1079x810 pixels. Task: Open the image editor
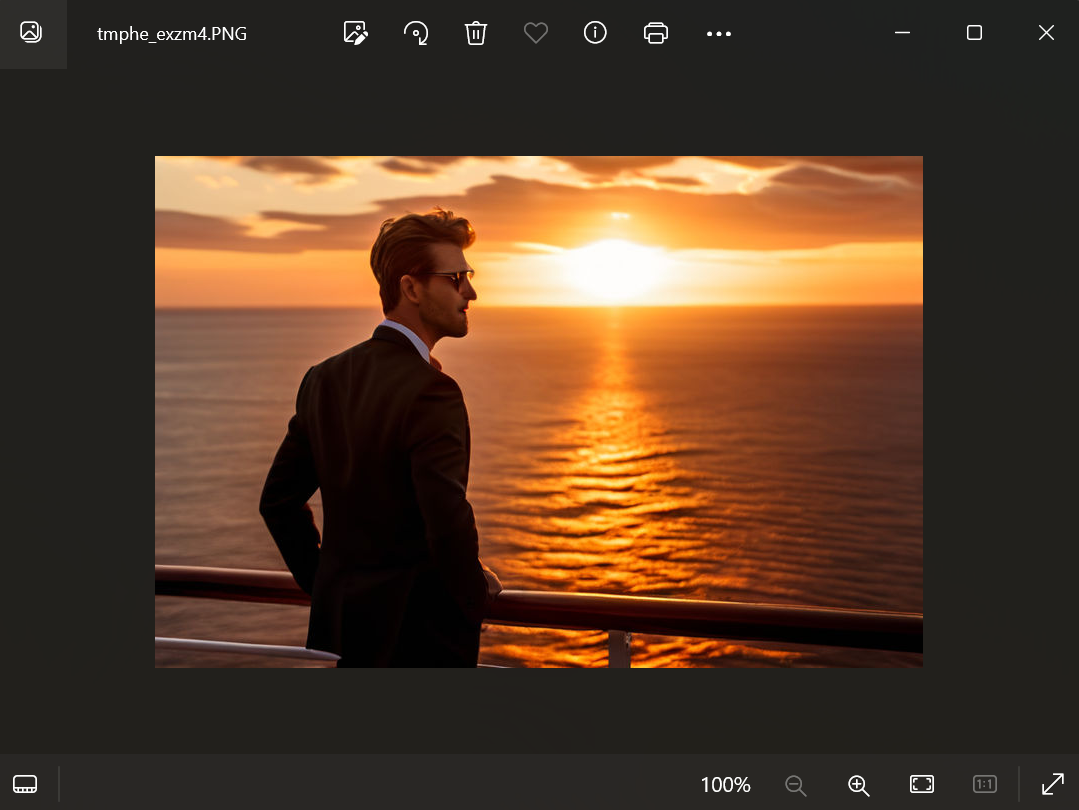356,33
